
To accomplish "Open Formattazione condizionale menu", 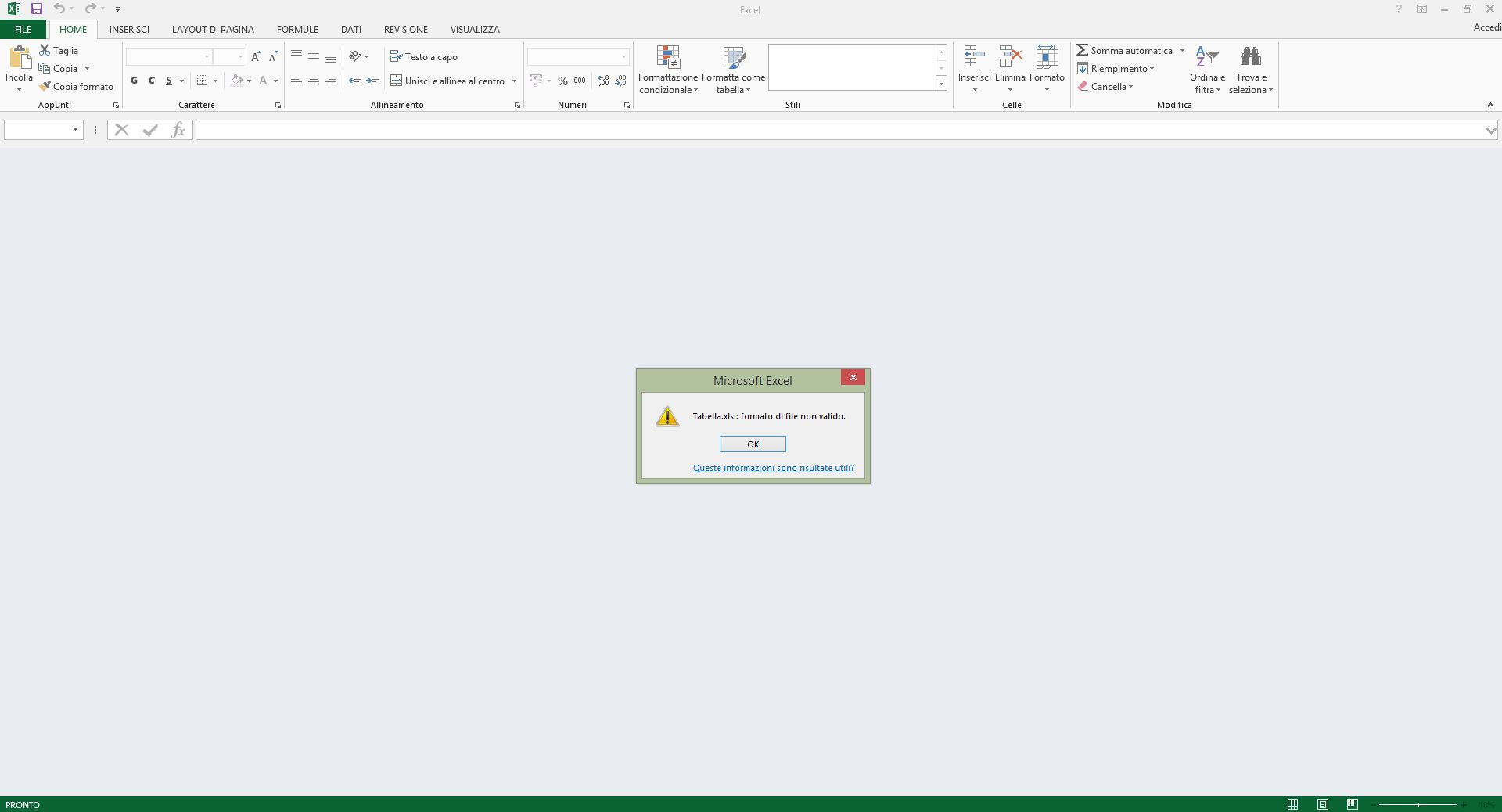I will [x=668, y=70].
